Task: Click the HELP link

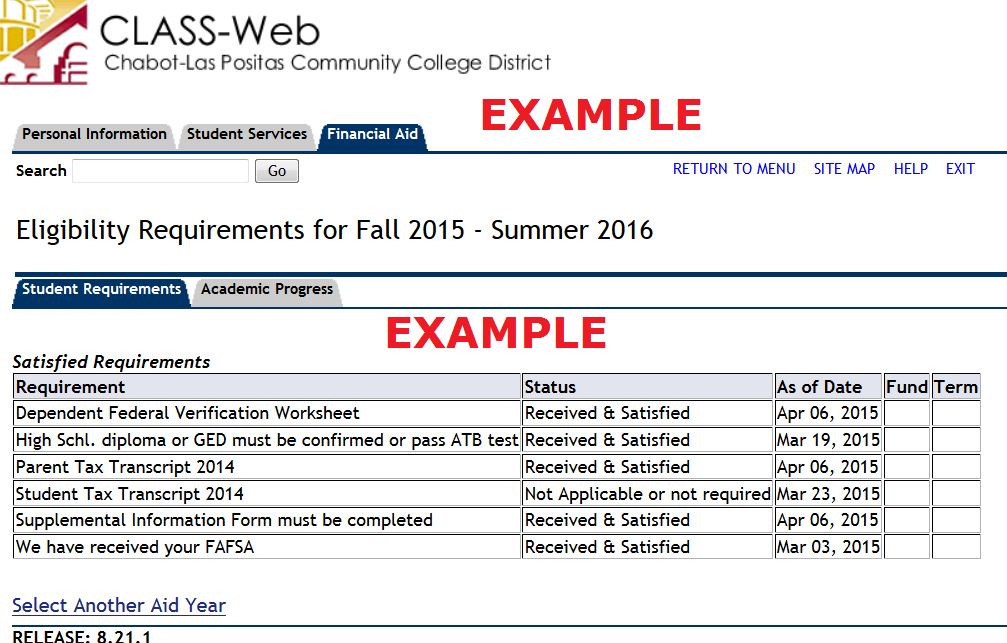Action: point(910,169)
